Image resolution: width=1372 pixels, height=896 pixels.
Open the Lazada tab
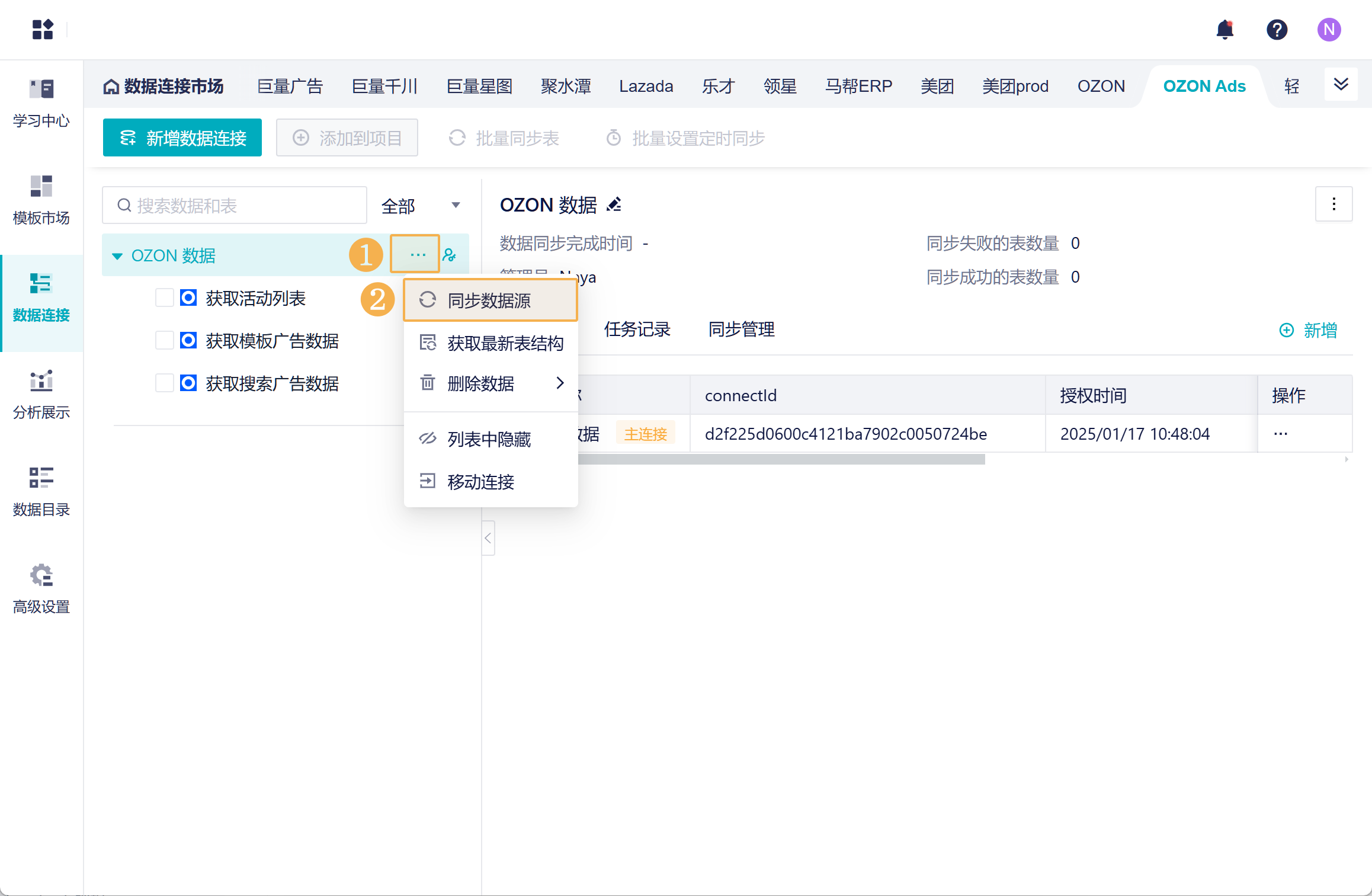pos(646,87)
